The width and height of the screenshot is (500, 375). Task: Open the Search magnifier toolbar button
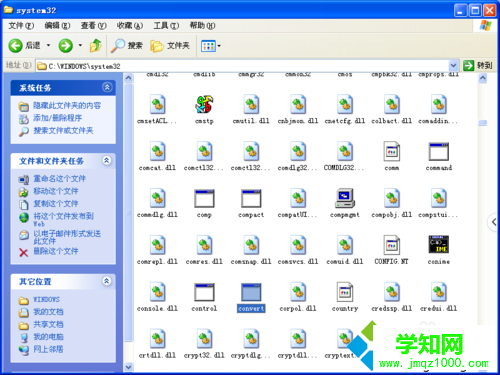coord(127,45)
